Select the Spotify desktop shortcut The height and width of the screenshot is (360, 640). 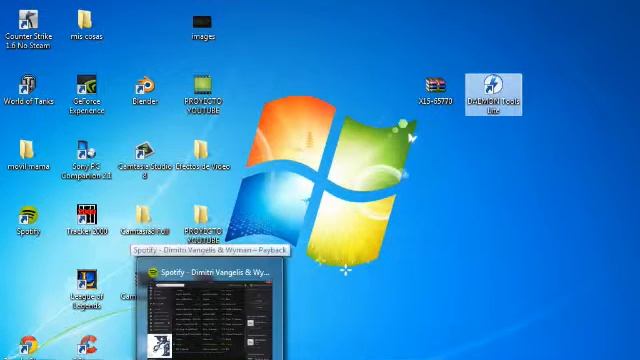[x=28, y=221]
